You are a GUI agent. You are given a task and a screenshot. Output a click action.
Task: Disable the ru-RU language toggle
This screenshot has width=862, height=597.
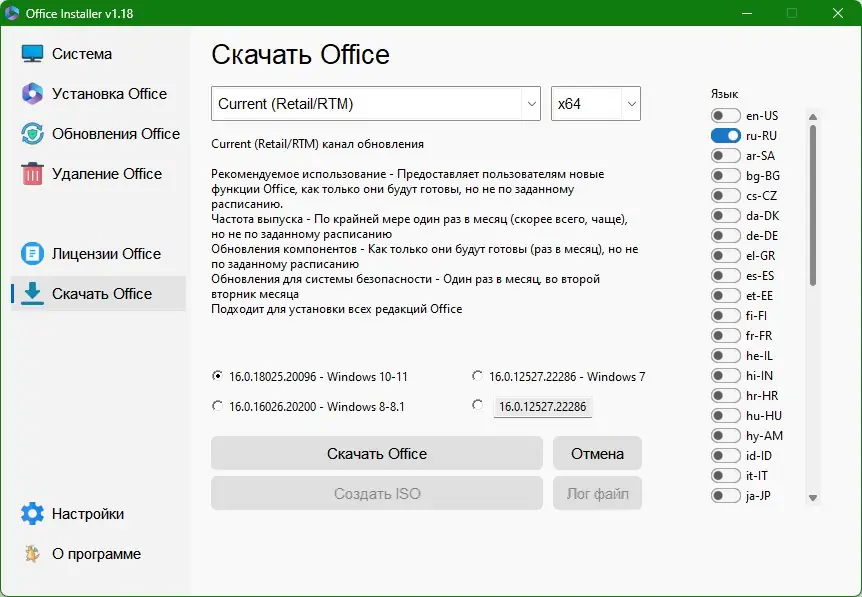click(724, 135)
